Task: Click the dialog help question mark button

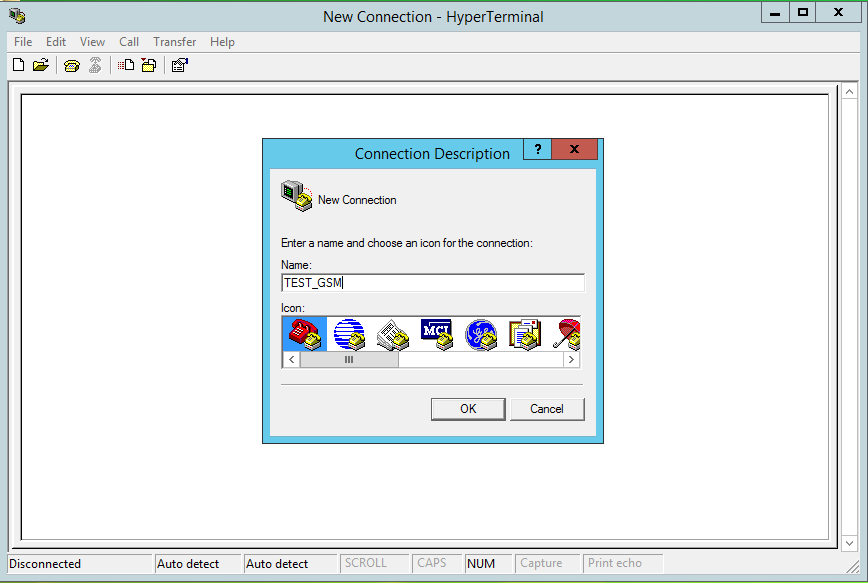Action: pos(537,149)
